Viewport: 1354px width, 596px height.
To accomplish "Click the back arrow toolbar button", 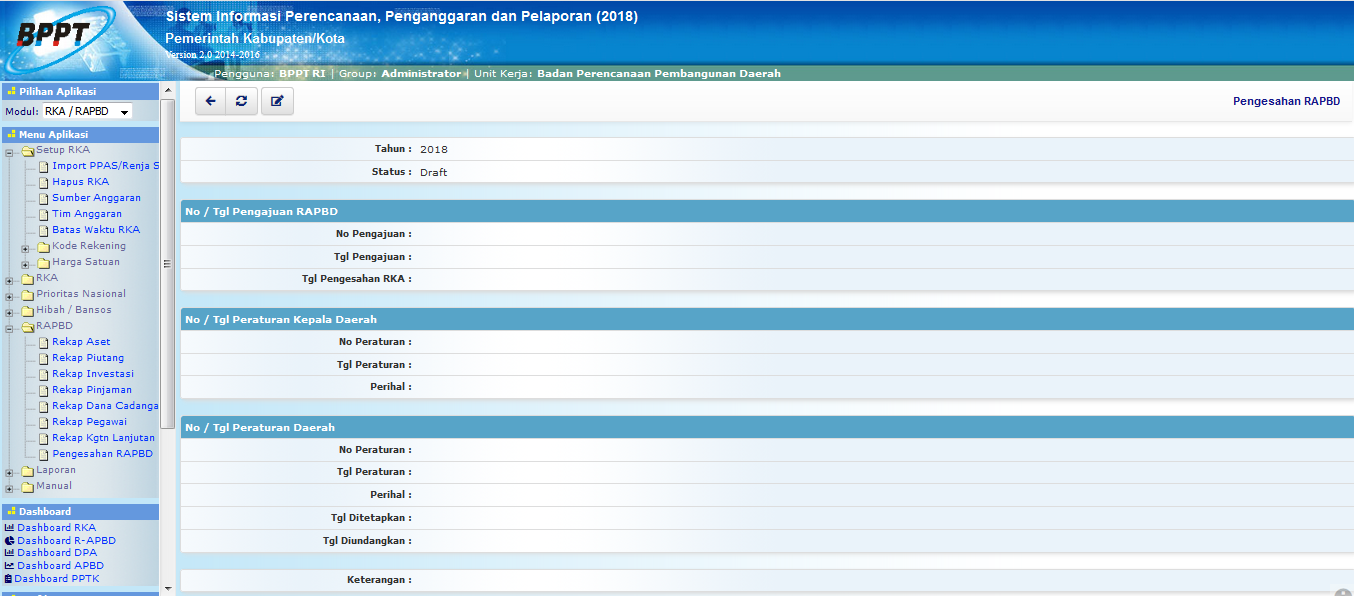I will 210,101.
